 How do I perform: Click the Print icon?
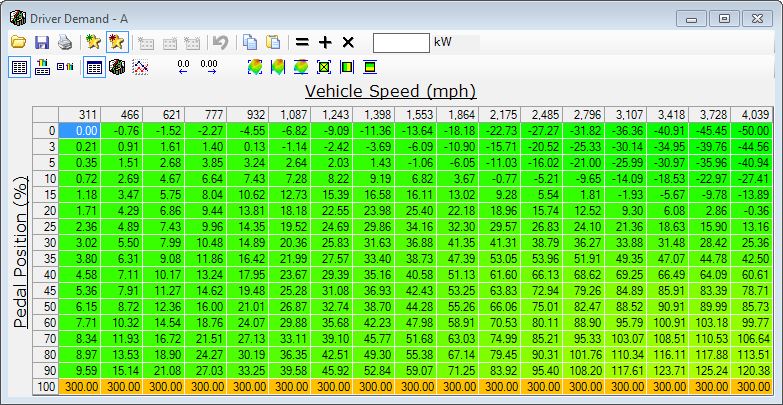click(65, 42)
